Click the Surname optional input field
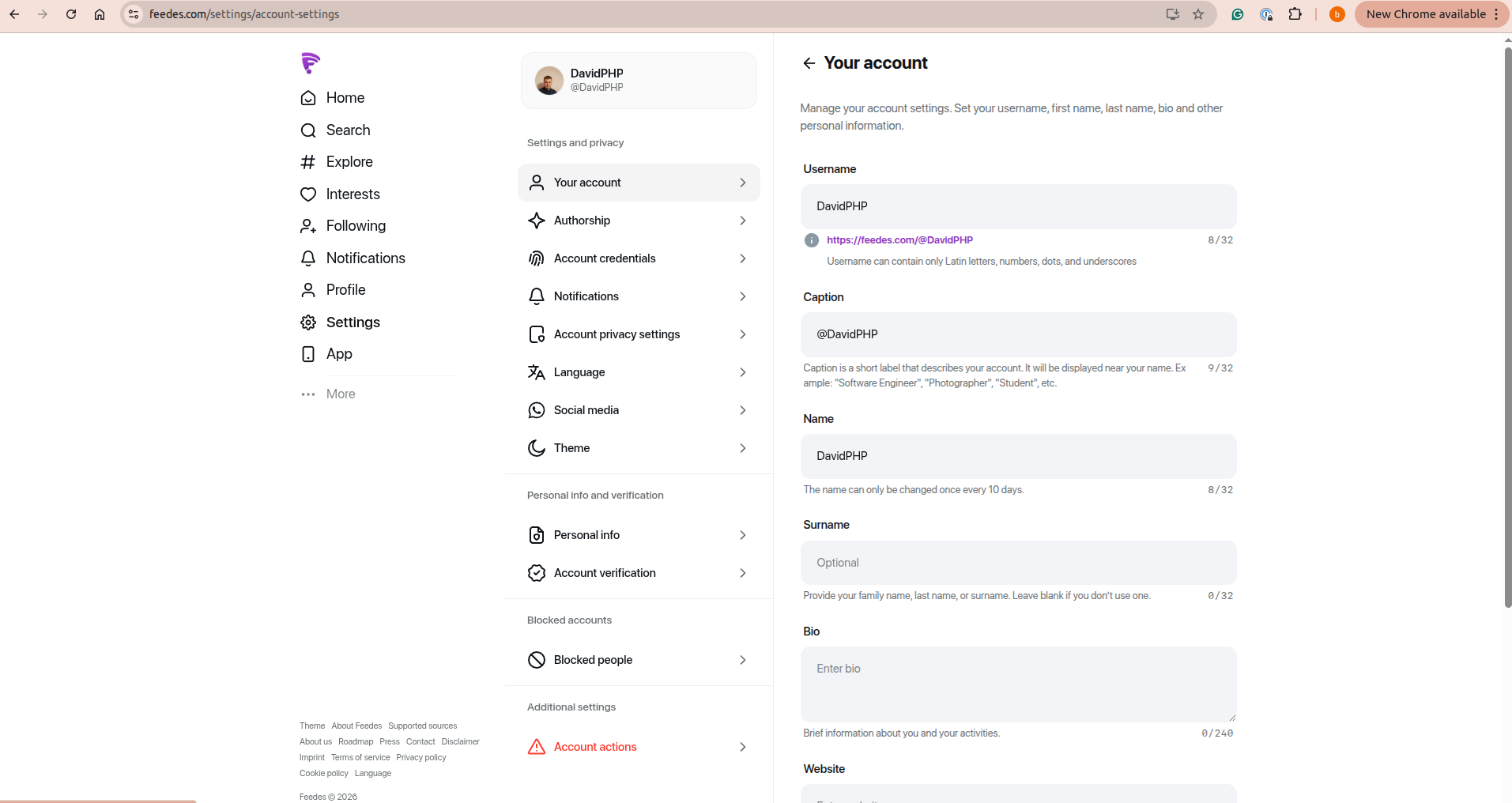1512x803 pixels. tap(1018, 563)
